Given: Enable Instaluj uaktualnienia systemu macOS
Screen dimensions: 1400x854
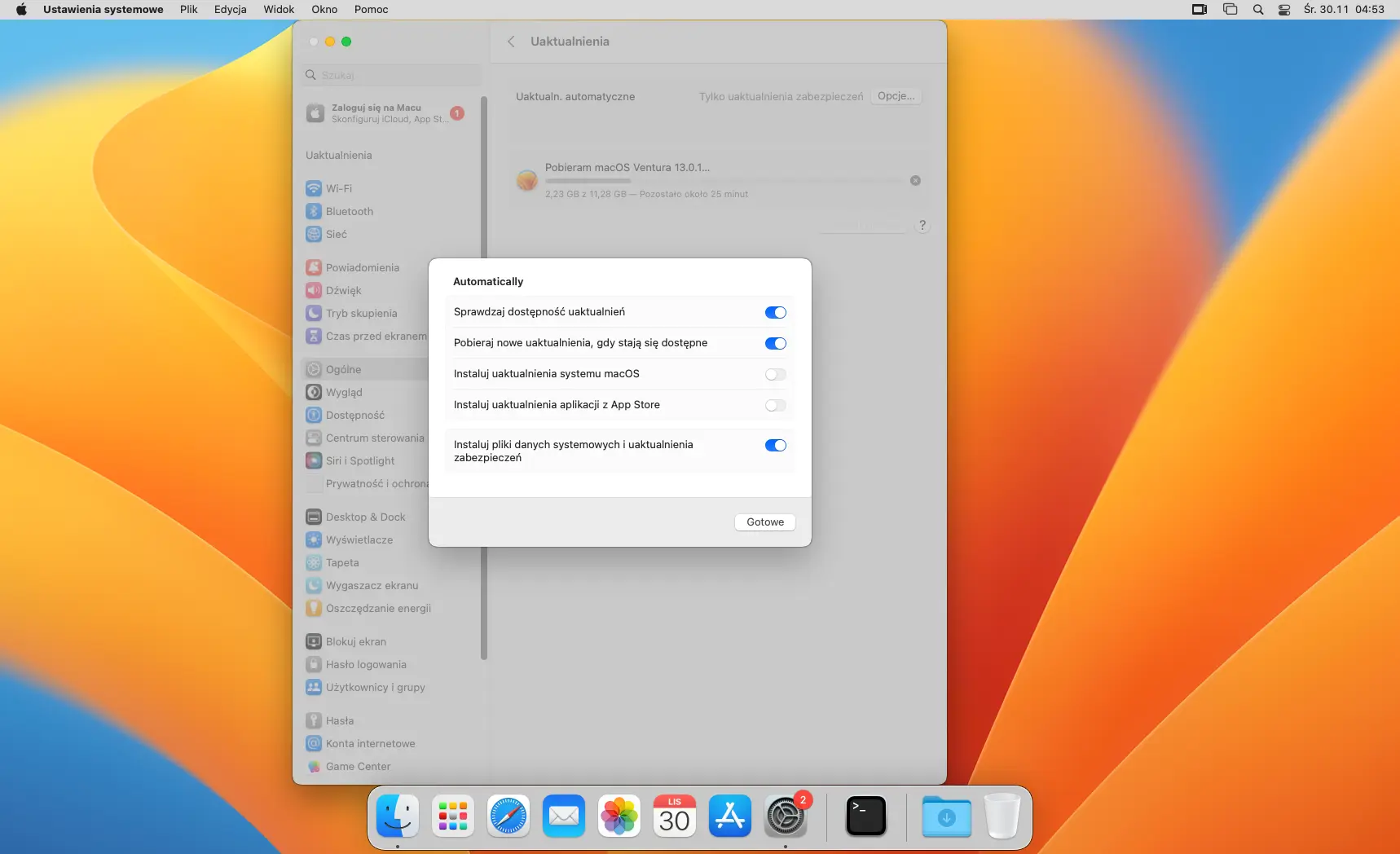Looking at the screenshot, I should point(775,374).
